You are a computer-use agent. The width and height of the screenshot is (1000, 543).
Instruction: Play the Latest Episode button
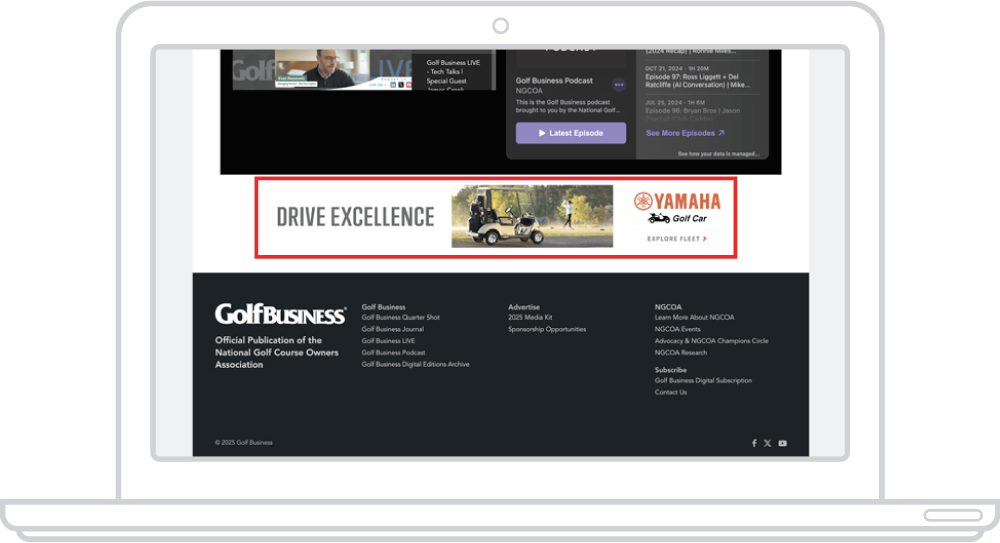pos(571,133)
